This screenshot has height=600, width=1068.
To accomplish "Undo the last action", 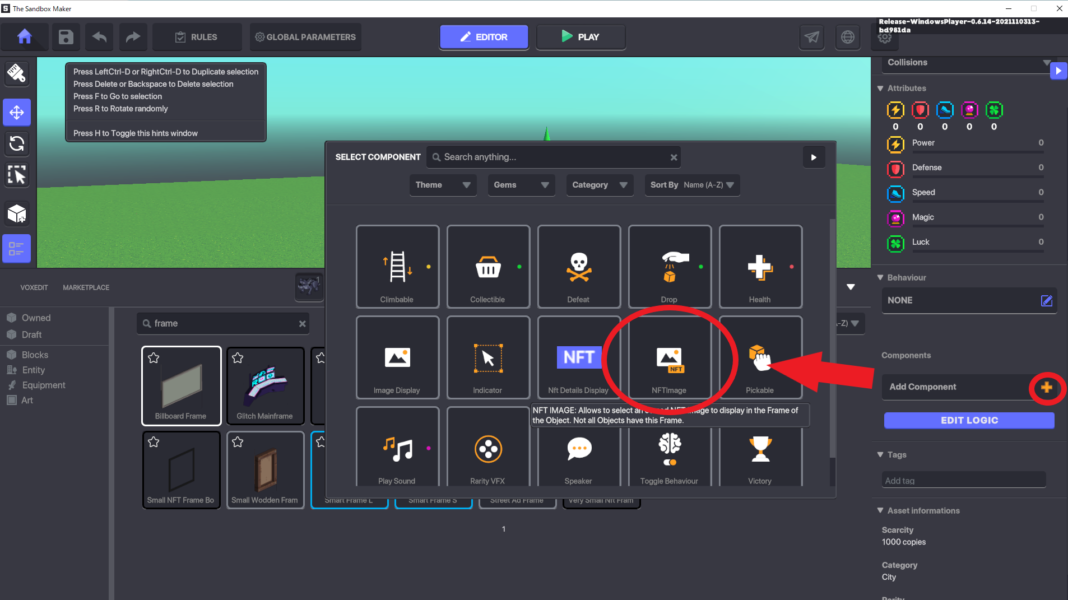I will [99, 37].
